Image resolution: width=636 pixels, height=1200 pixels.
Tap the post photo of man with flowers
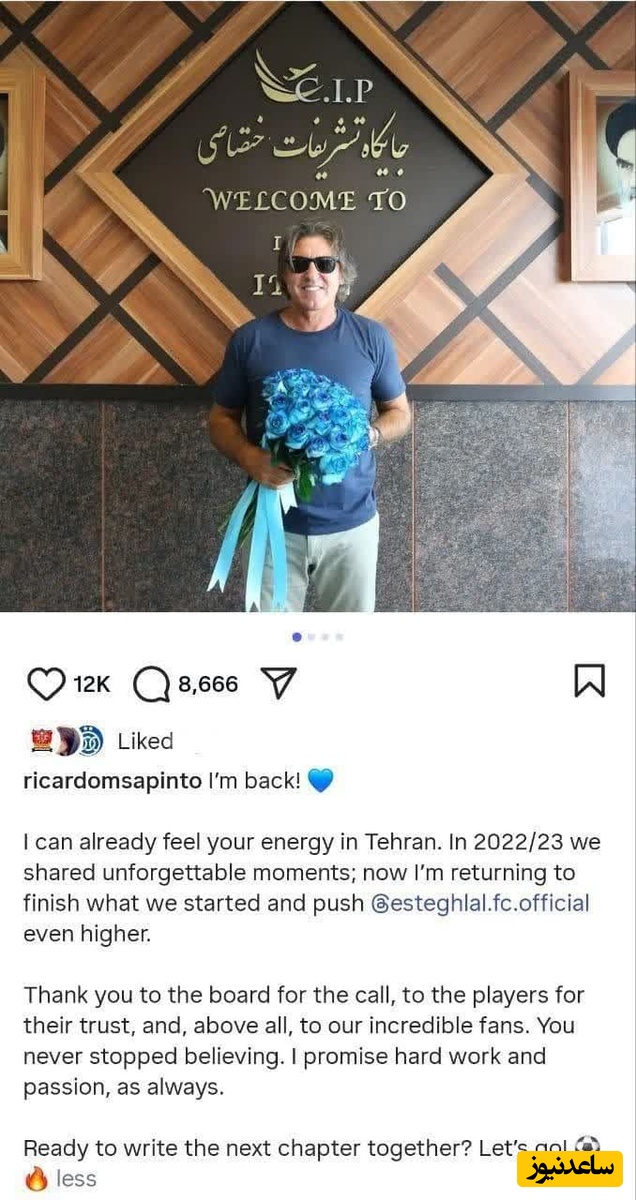(318, 306)
